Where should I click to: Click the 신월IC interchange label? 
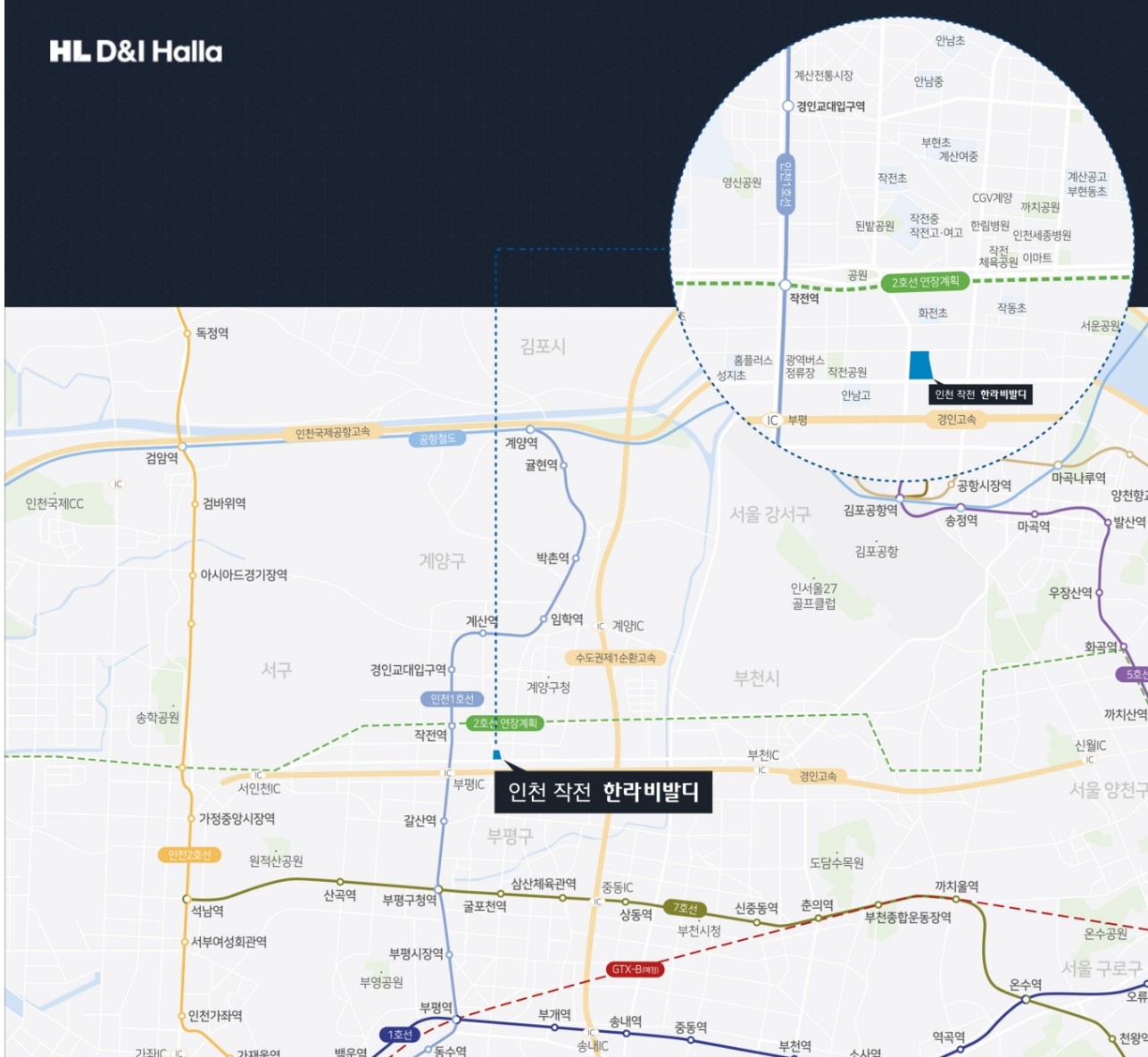[x=1090, y=745]
